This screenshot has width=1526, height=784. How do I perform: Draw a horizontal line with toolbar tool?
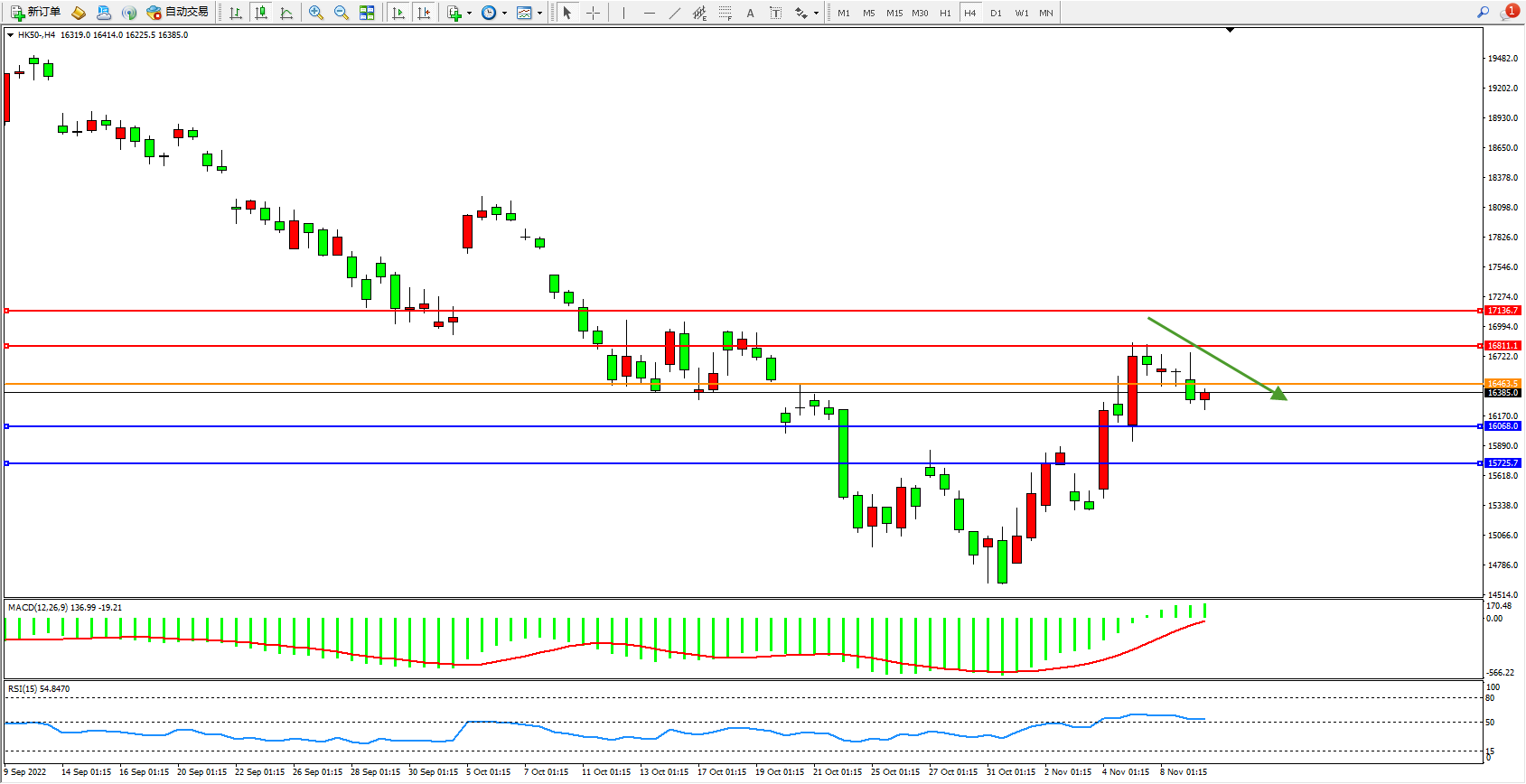point(649,13)
